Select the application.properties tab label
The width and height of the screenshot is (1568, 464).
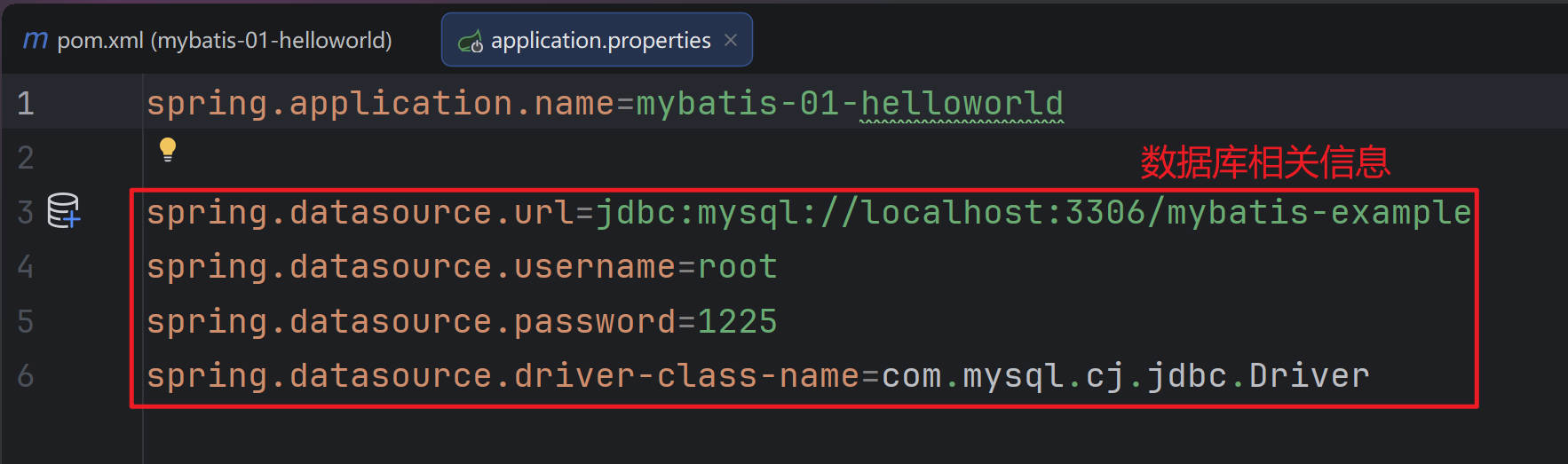[x=600, y=40]
